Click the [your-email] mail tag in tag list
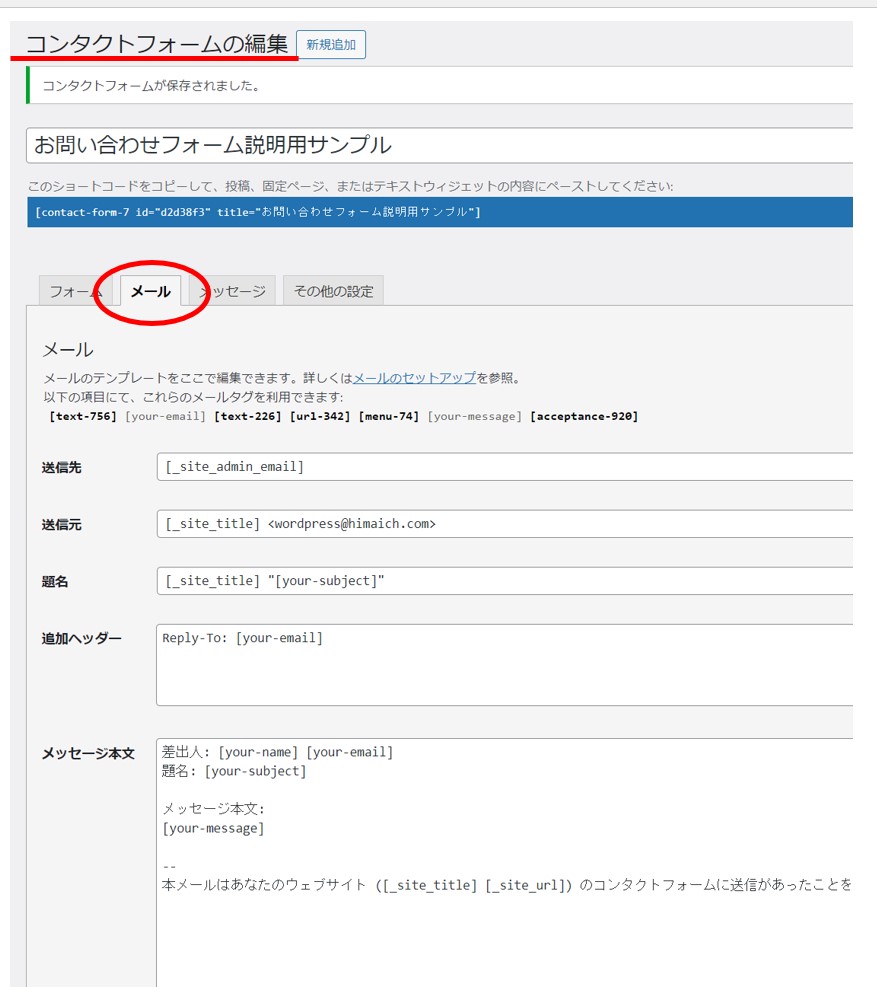The image size is (877, 987). [166, 416]
